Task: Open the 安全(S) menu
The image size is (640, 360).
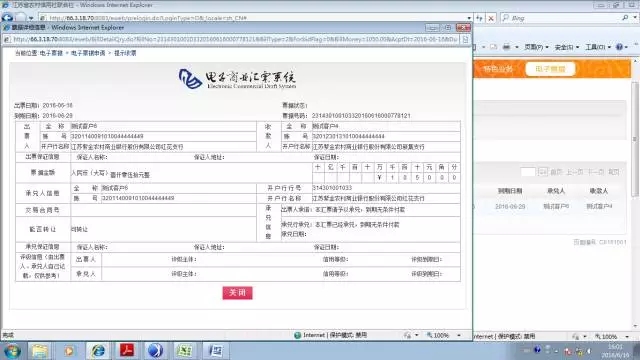Action: tap(567, 47)
